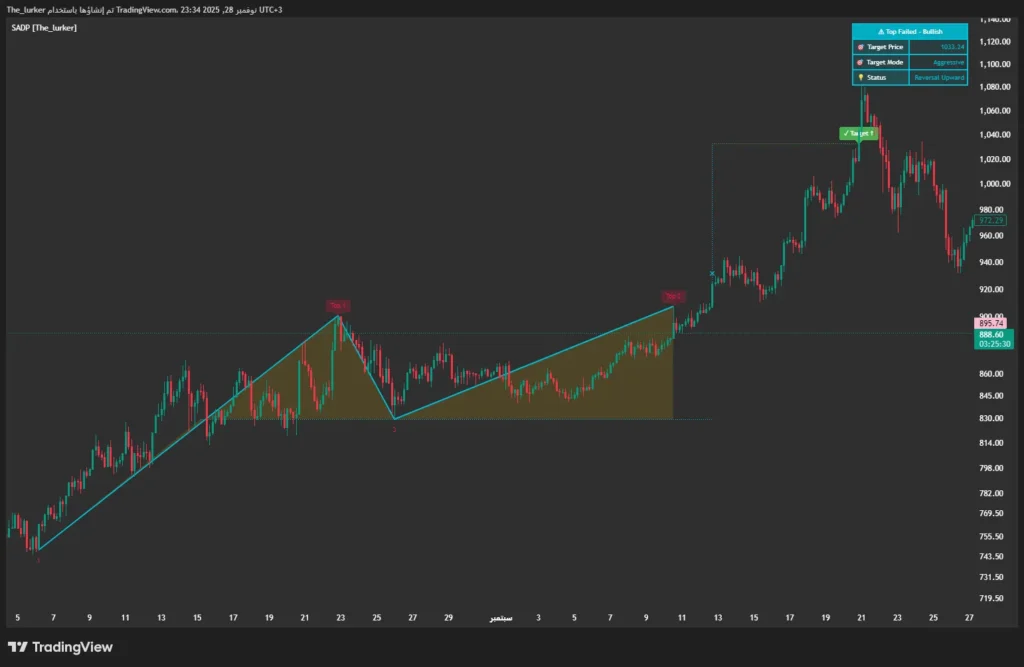The height and width of the screenshot is (667, 1024).
Task: Click the 814.00 price axis label
Action: pyautogui.click(x=991, y=443)
